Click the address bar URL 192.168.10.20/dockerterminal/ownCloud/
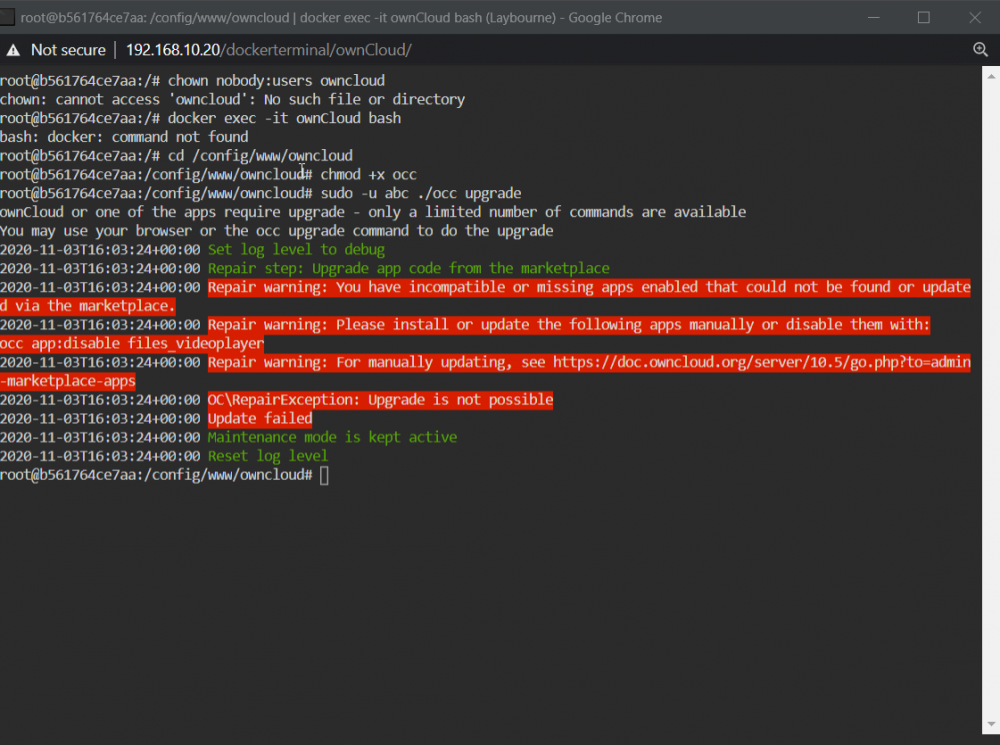 [268, 50]
